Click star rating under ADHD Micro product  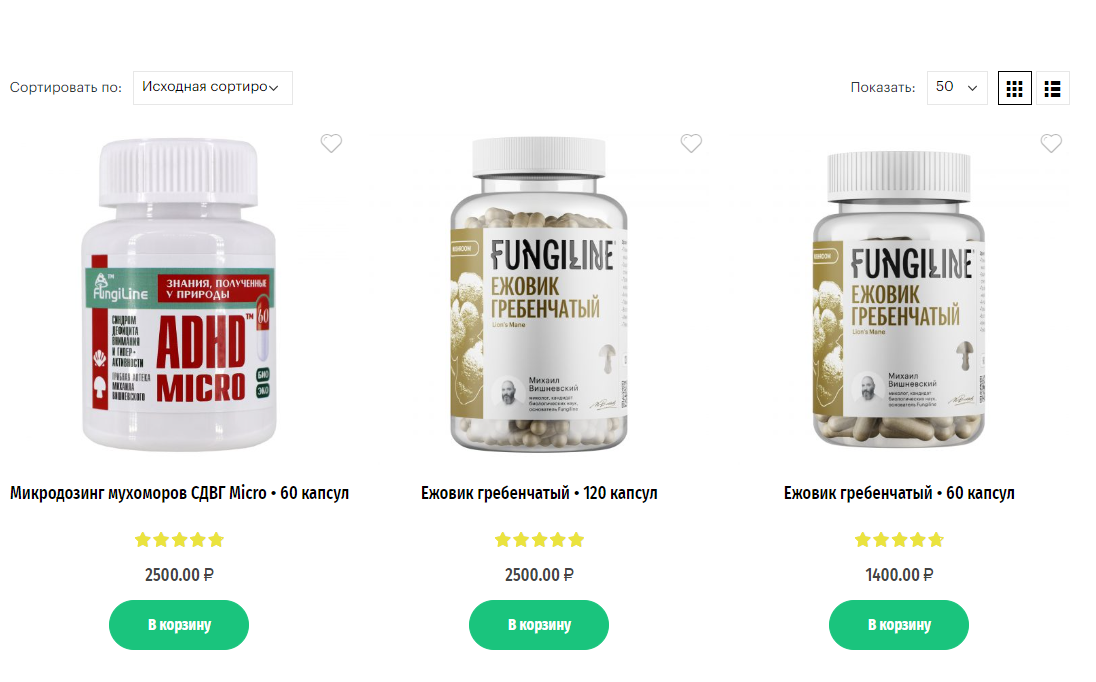click(179, 539)
